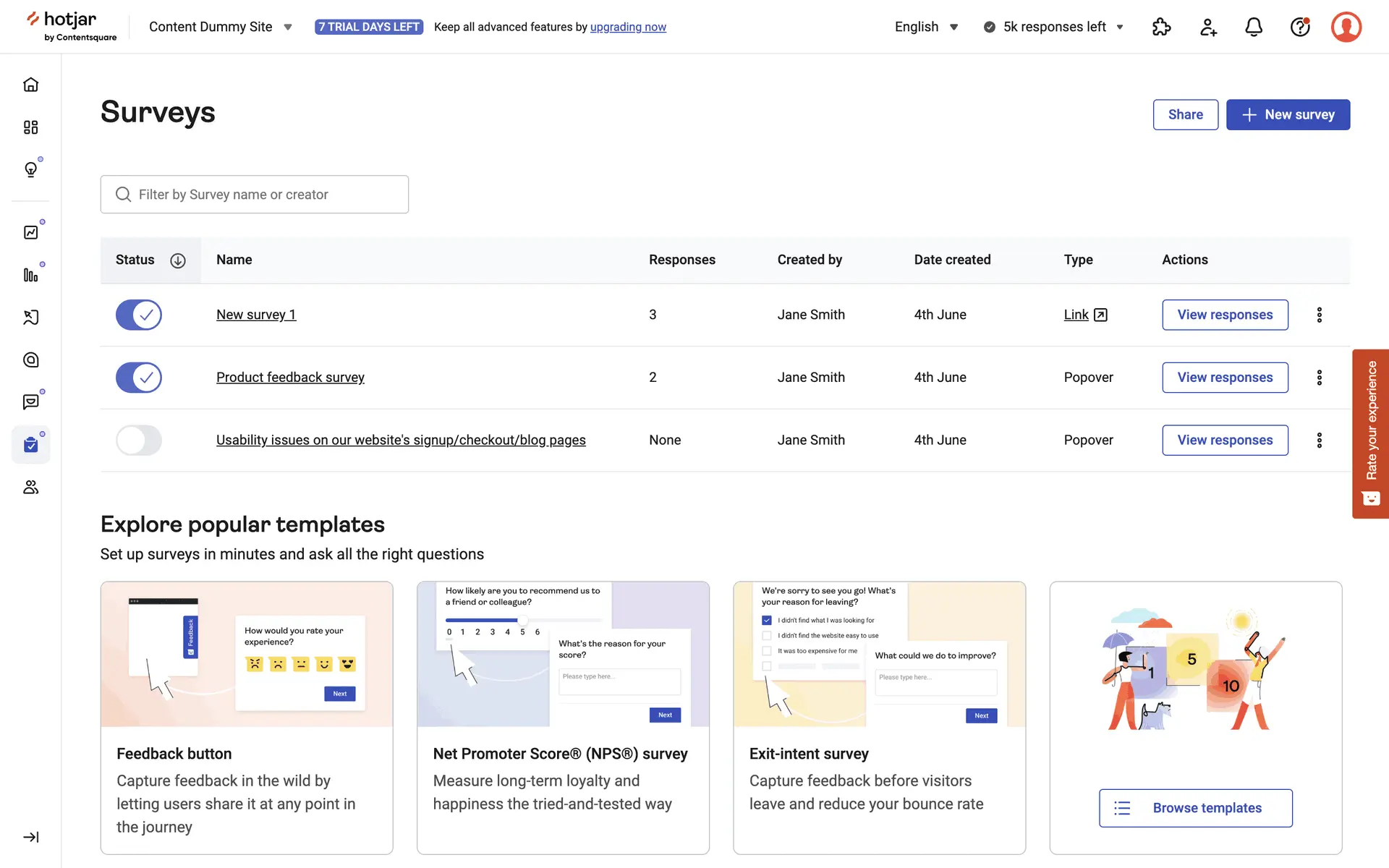The height and width of the screenshot is (868, 1389).
Task: Open the Home icon in sidebar
Action: pos(30,85)
